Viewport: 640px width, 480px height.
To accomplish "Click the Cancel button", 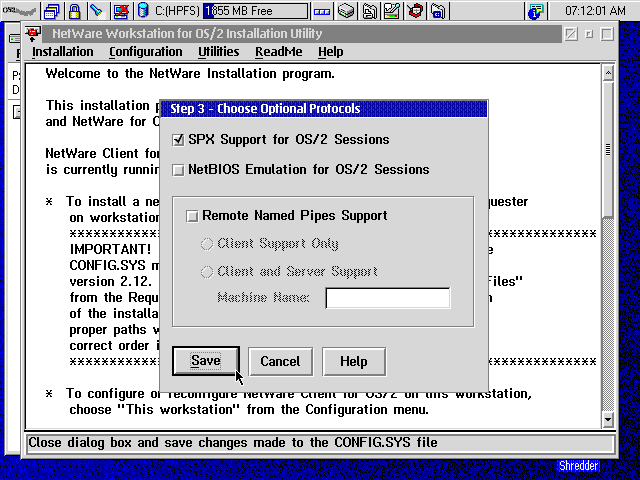I will click(280, 361).
